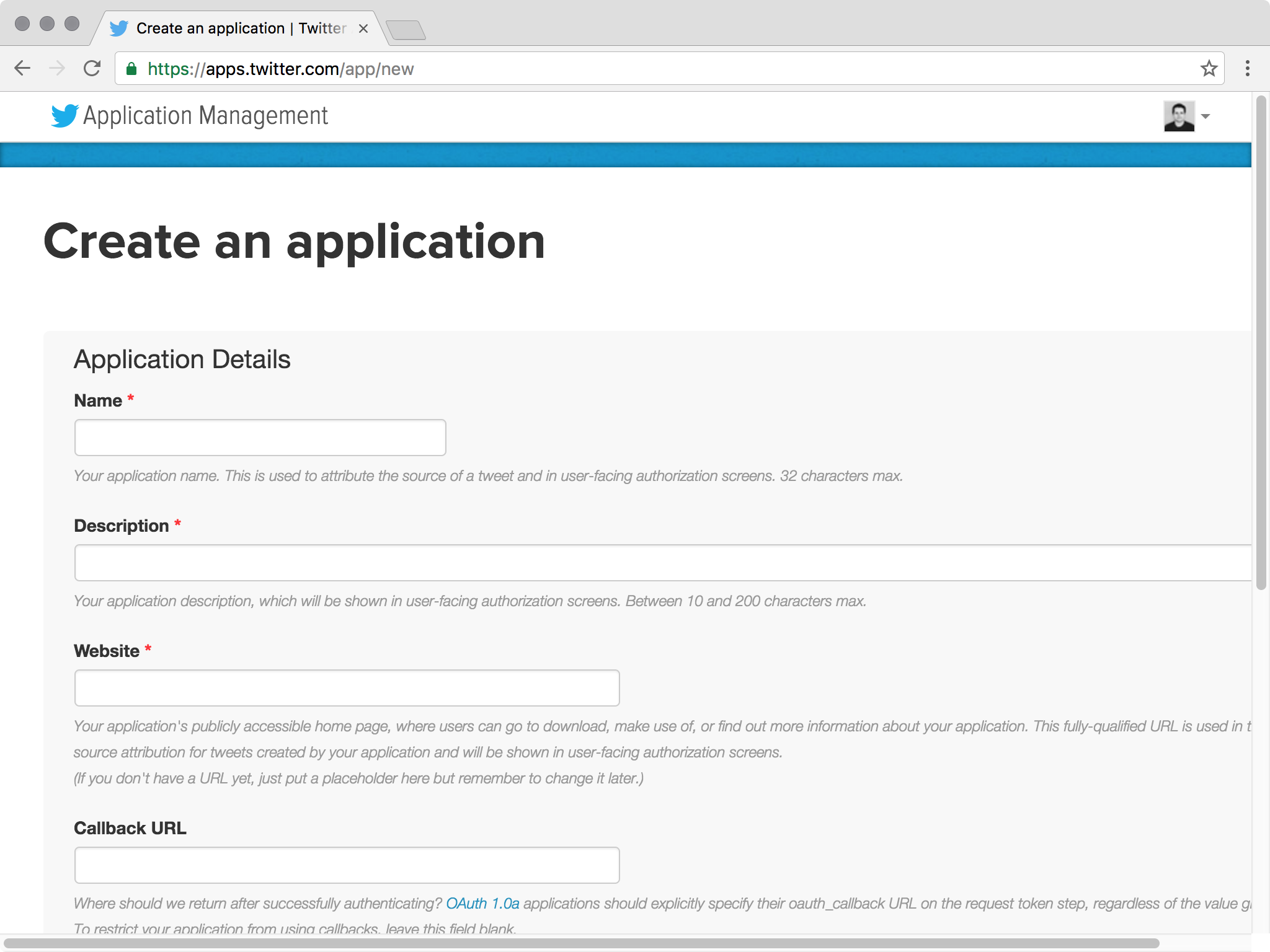Focus the Callback URL input field

pyautogui.click(x=347, y=865)
